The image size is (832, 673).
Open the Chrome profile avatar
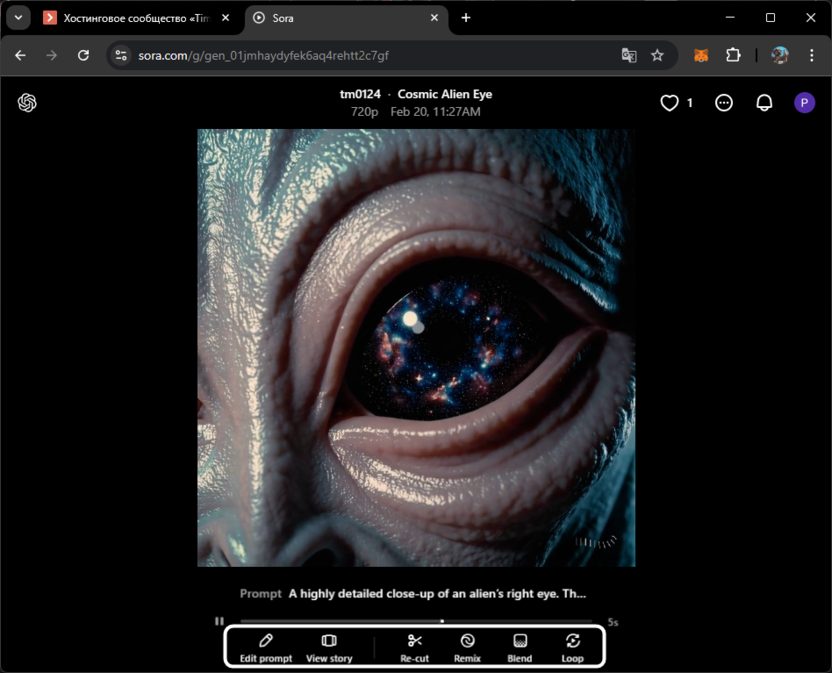pyautogui.click(x=779, y=55)
